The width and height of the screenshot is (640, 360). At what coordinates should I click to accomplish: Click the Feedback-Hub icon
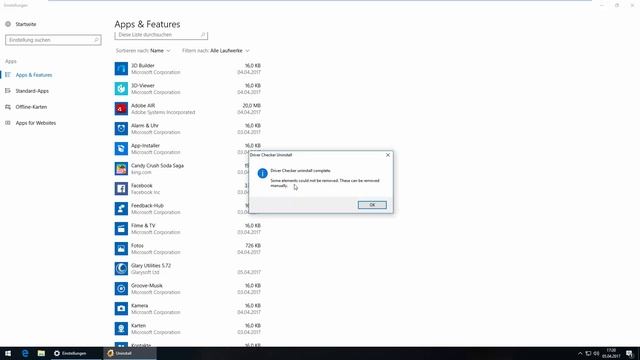point(121,209)
